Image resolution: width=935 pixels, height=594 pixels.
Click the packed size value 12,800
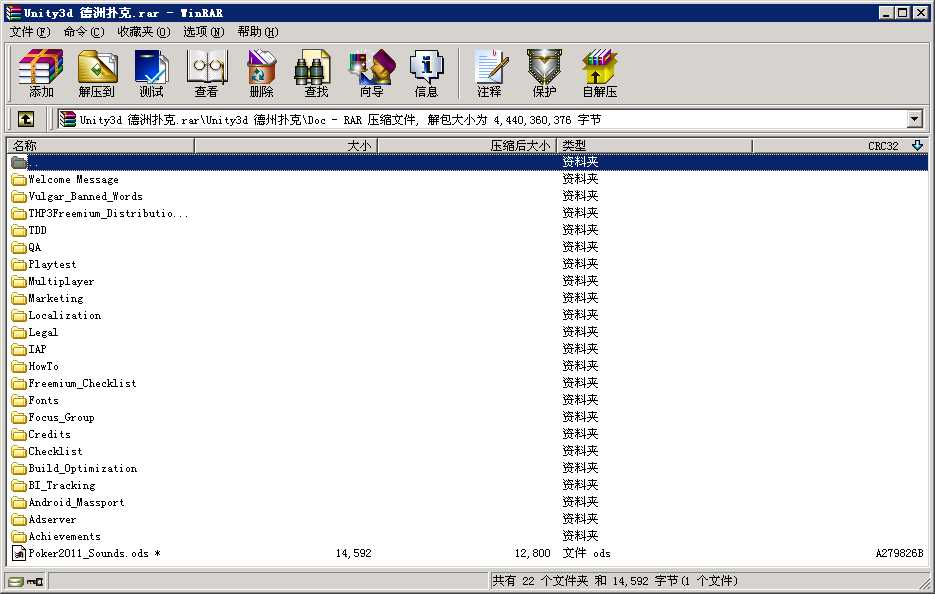532,553
